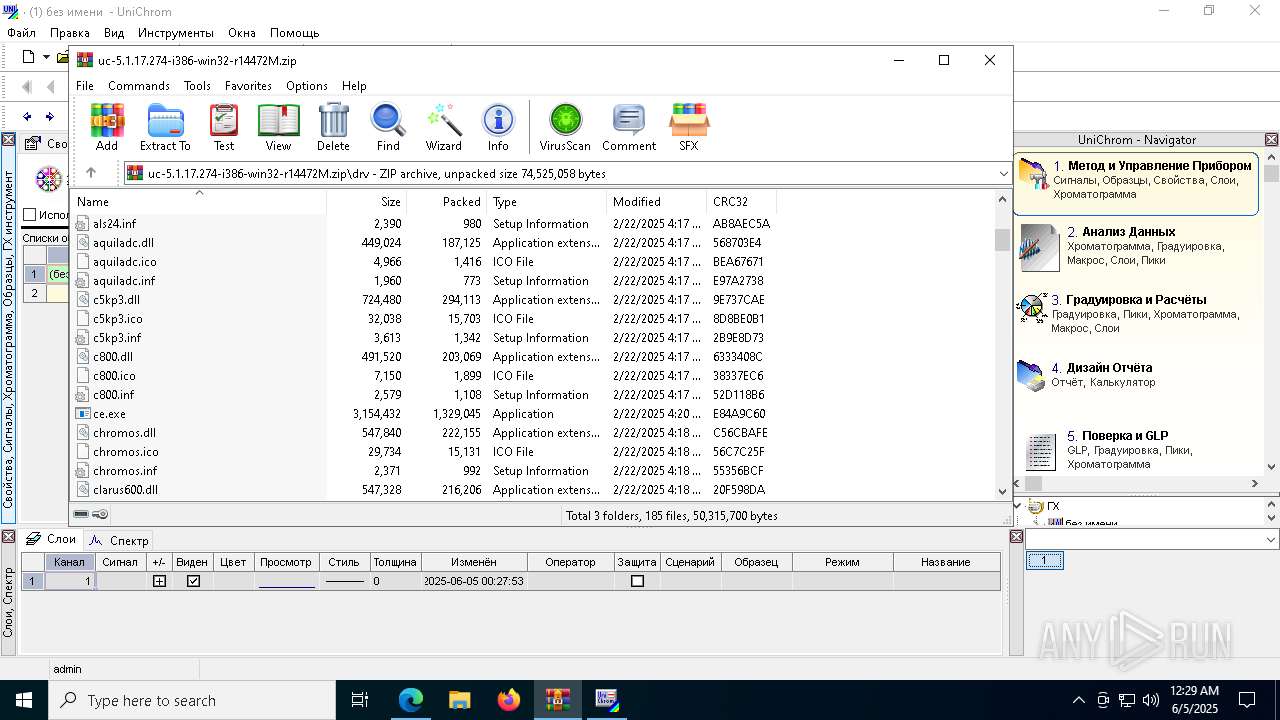Close the layers bottom panel
The image size is (1280, 720).
(x=8, y=537)
